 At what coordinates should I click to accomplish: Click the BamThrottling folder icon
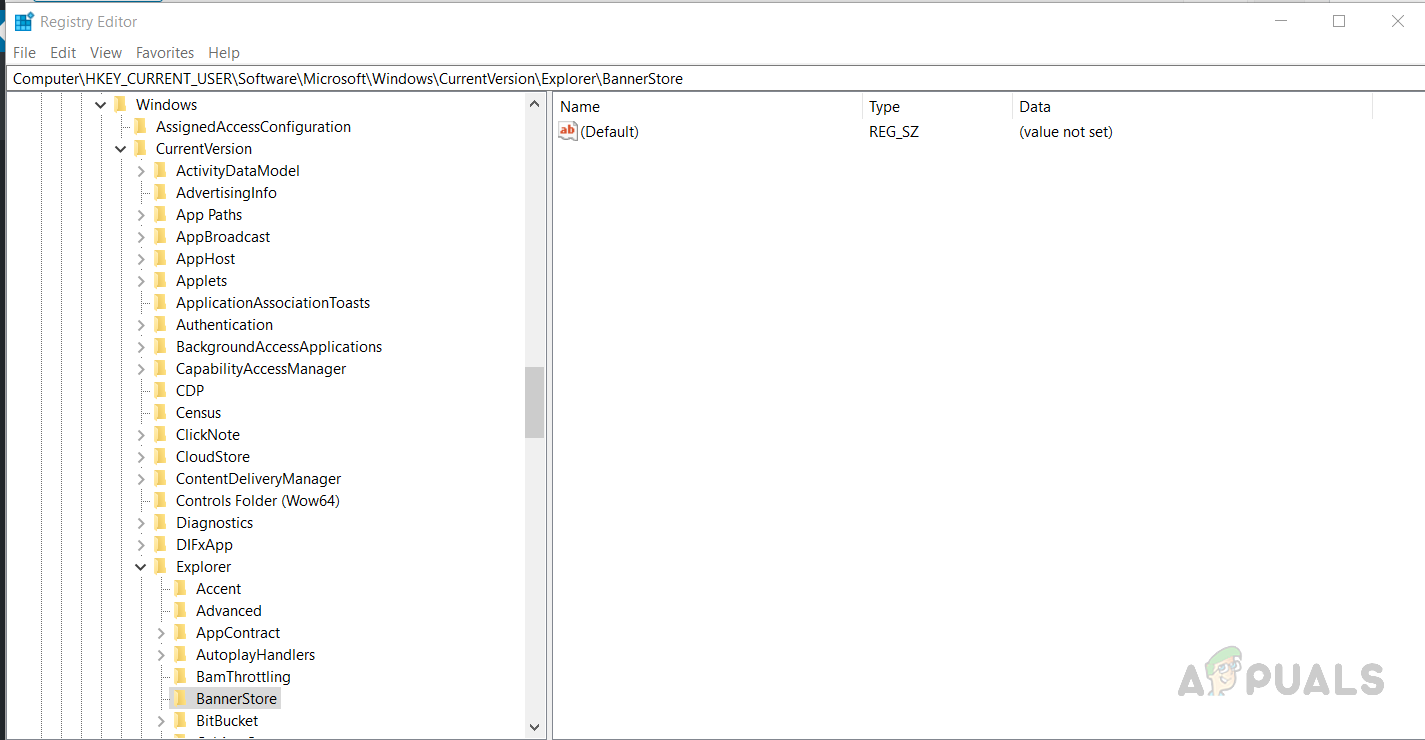pyautogui.click(x=181, y=676)
